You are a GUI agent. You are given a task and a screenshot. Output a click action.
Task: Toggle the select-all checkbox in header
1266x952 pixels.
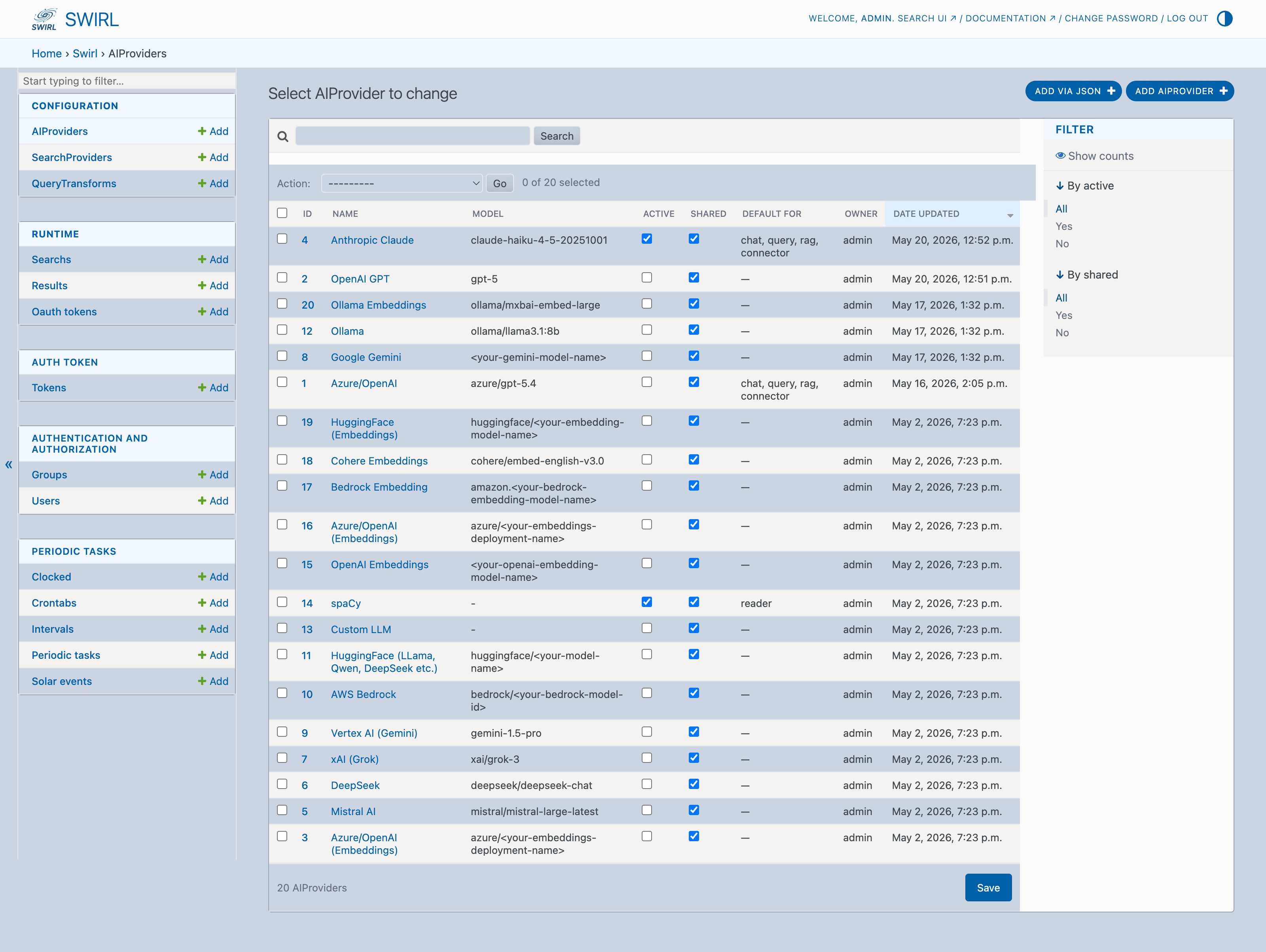pyautogui.click(x=282, y=213)
